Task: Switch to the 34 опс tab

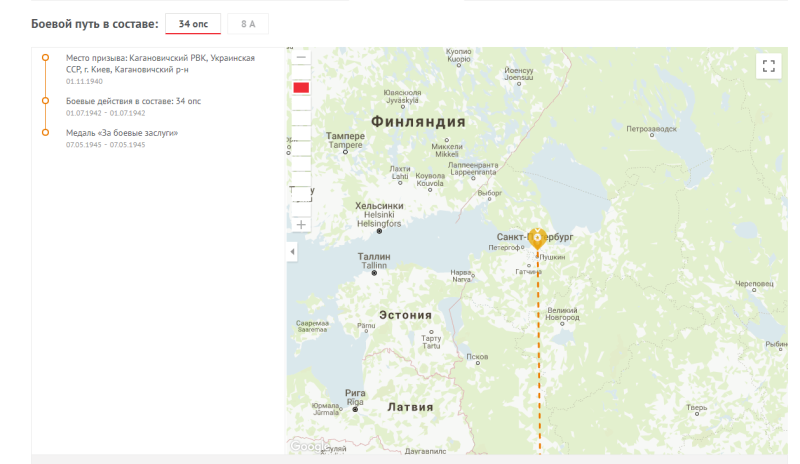Action: 193,23
